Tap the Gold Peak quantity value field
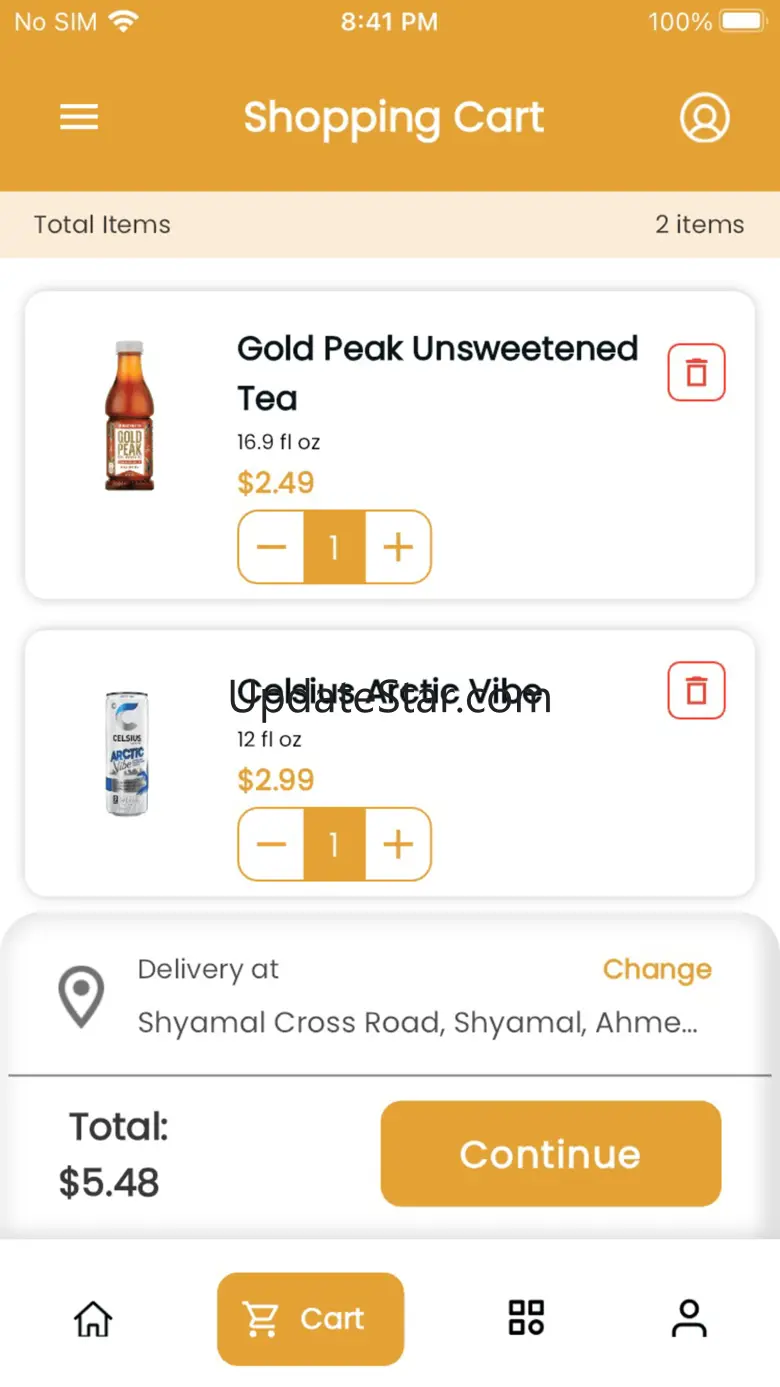780x1387 pixels. [x=334, y=547]
